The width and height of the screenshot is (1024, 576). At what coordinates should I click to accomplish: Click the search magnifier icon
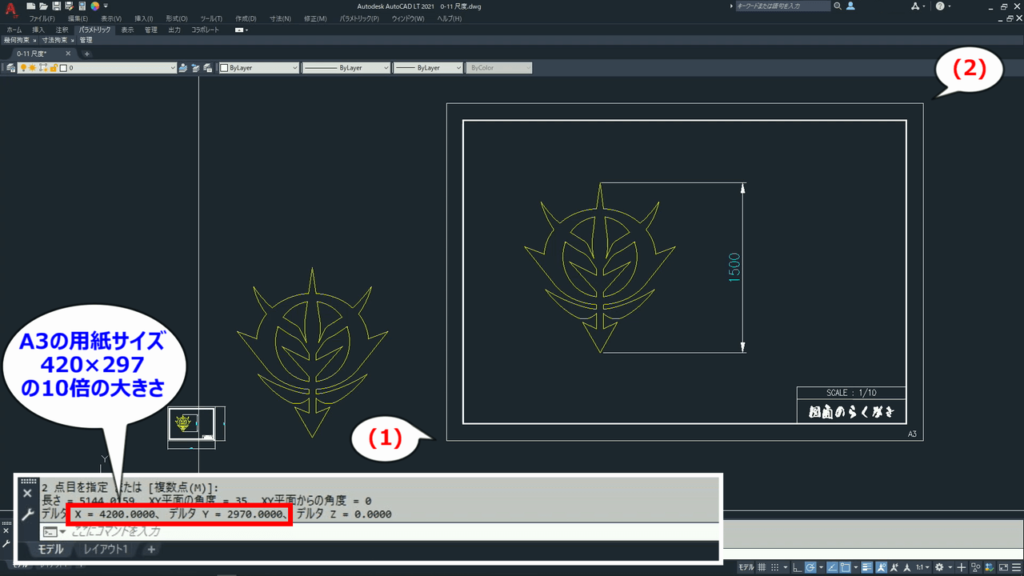(x=837, y=6)
